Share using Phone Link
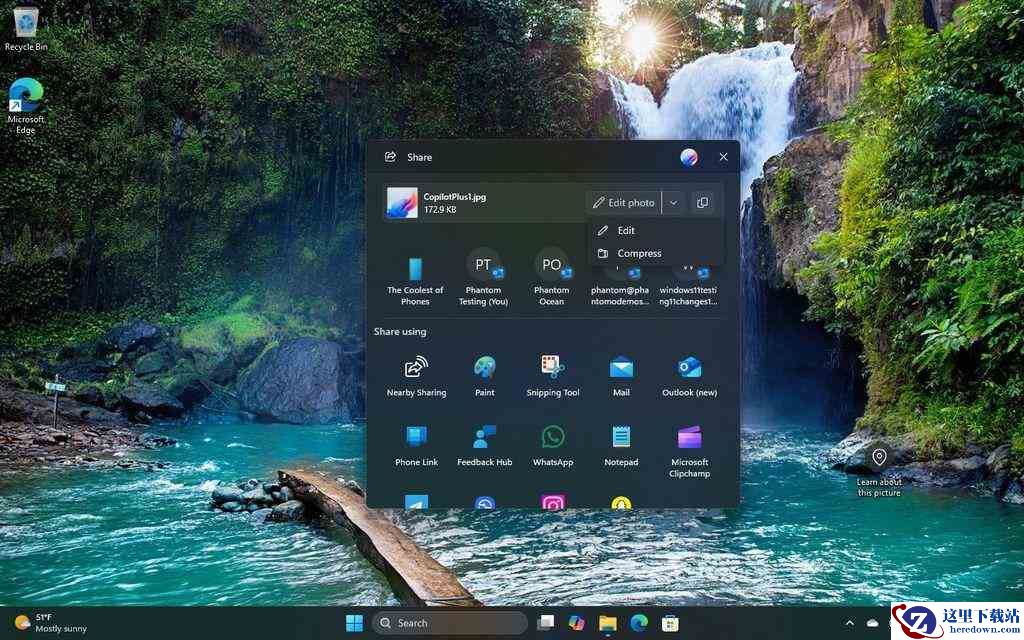1024x640 pixels. (x=416, y=446)
